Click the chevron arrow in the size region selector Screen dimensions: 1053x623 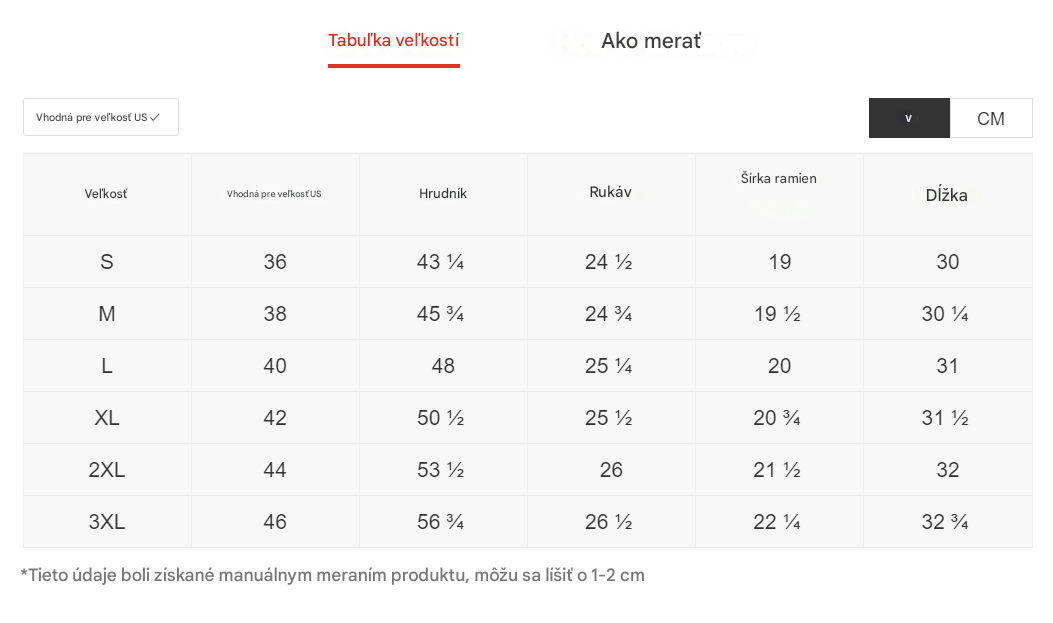(x=155, y=117)
